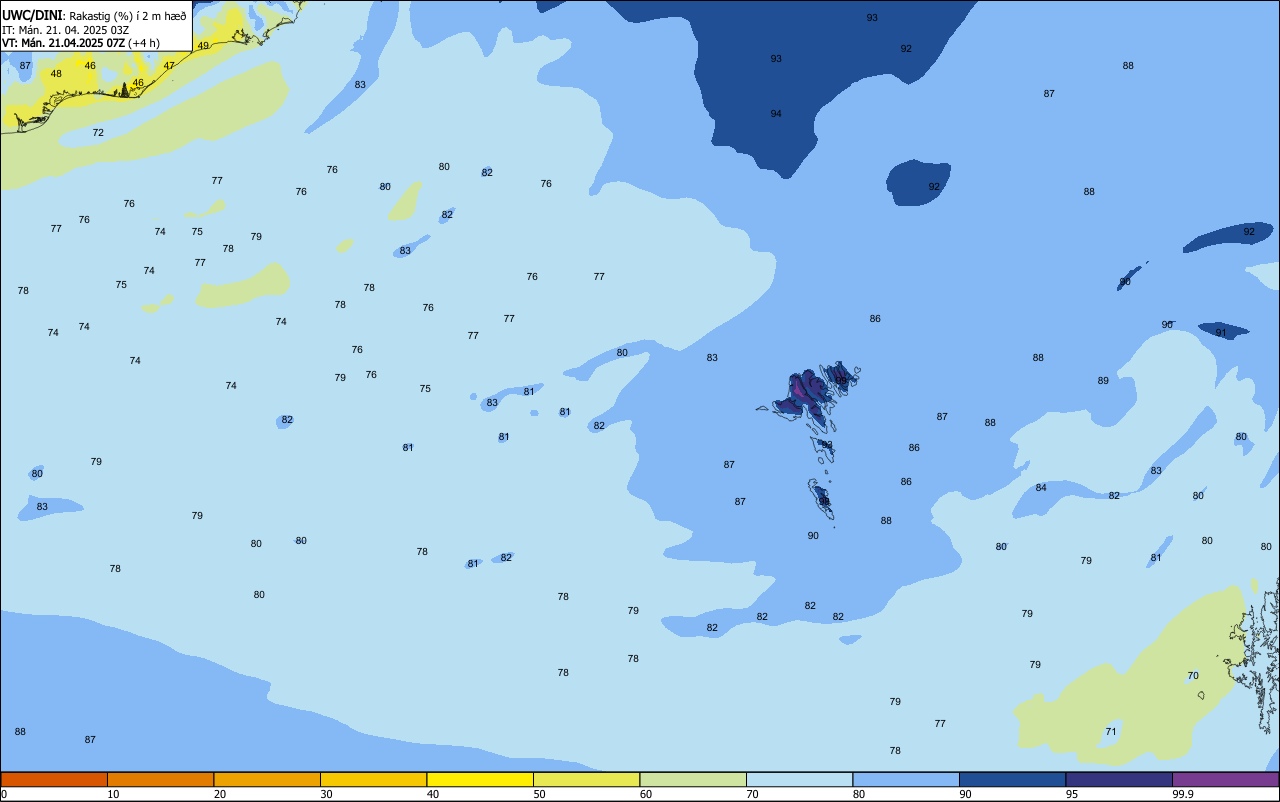1280x802 pixels.
Task: Click the map value 72 near yellow coast
Action: click(98, 133)
